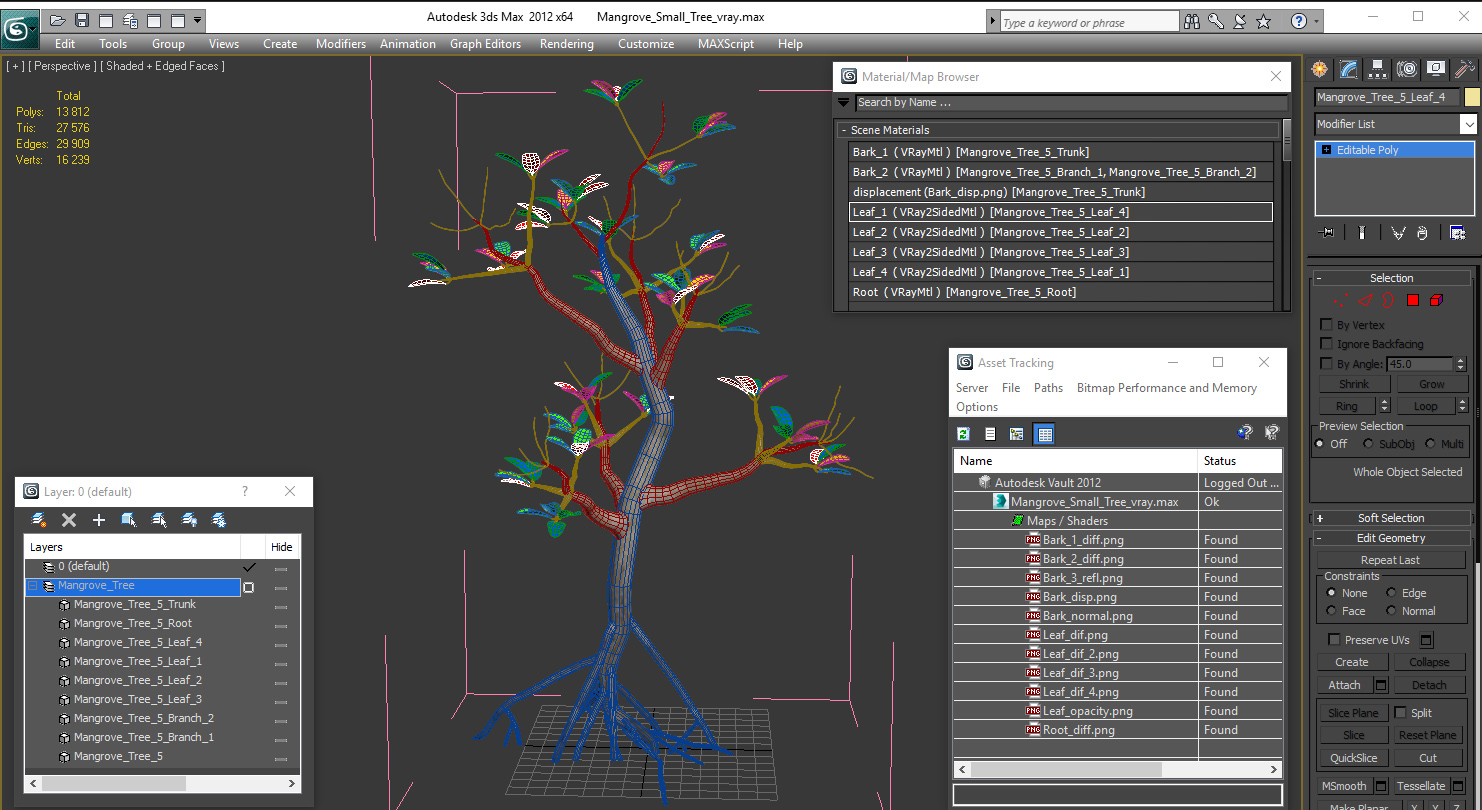
Task: Toggle Ignore Backfacing checkbox
Action: click(1327, 344)
